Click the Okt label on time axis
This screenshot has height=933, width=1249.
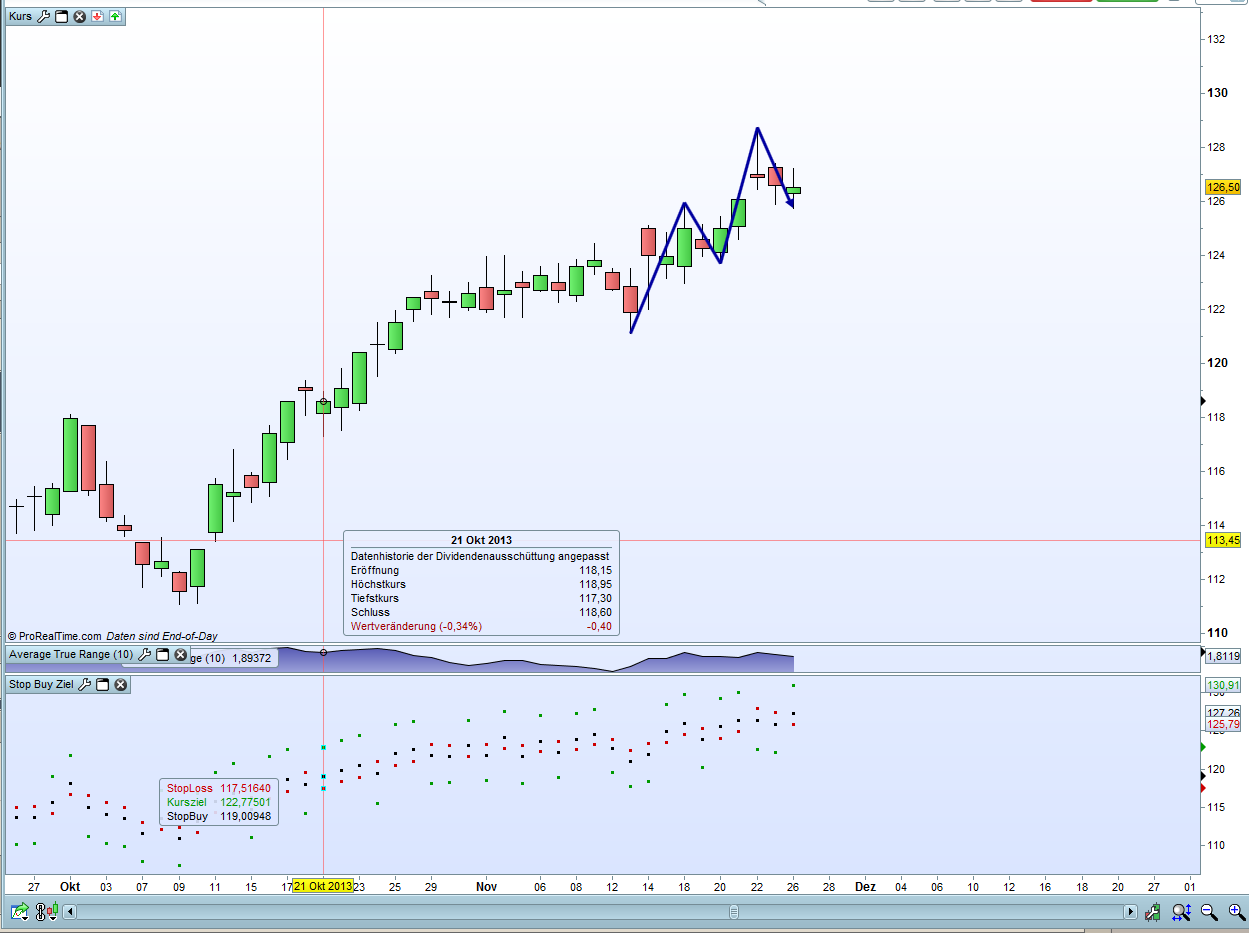70,887
